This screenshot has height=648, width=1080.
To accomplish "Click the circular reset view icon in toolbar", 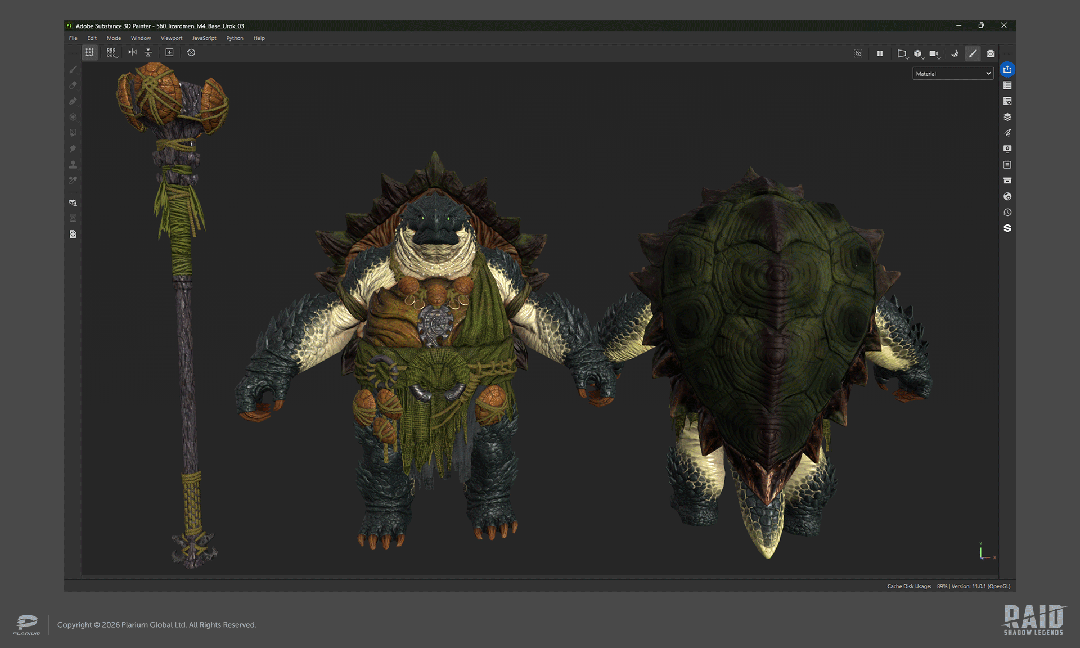I will tap(191, 52).
